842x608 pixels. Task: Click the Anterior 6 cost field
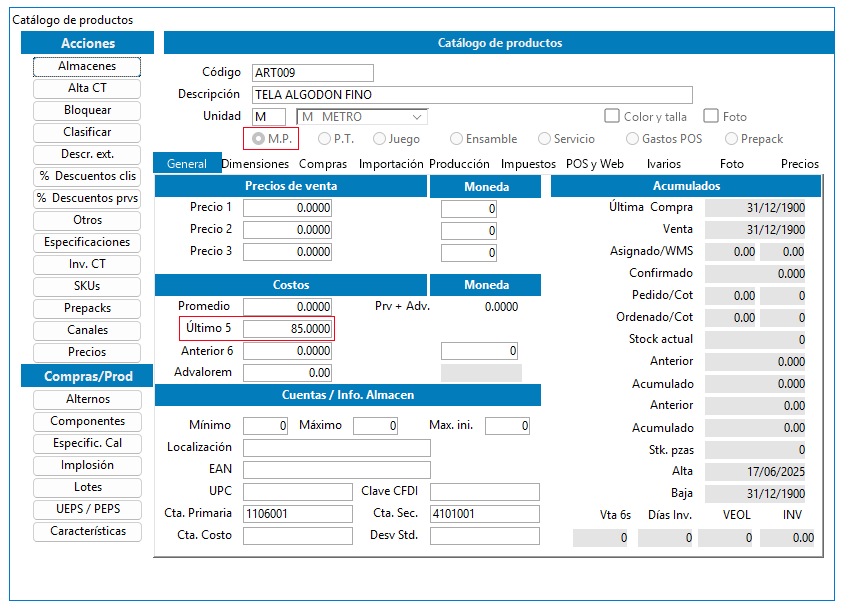click(x=287, y=351)
